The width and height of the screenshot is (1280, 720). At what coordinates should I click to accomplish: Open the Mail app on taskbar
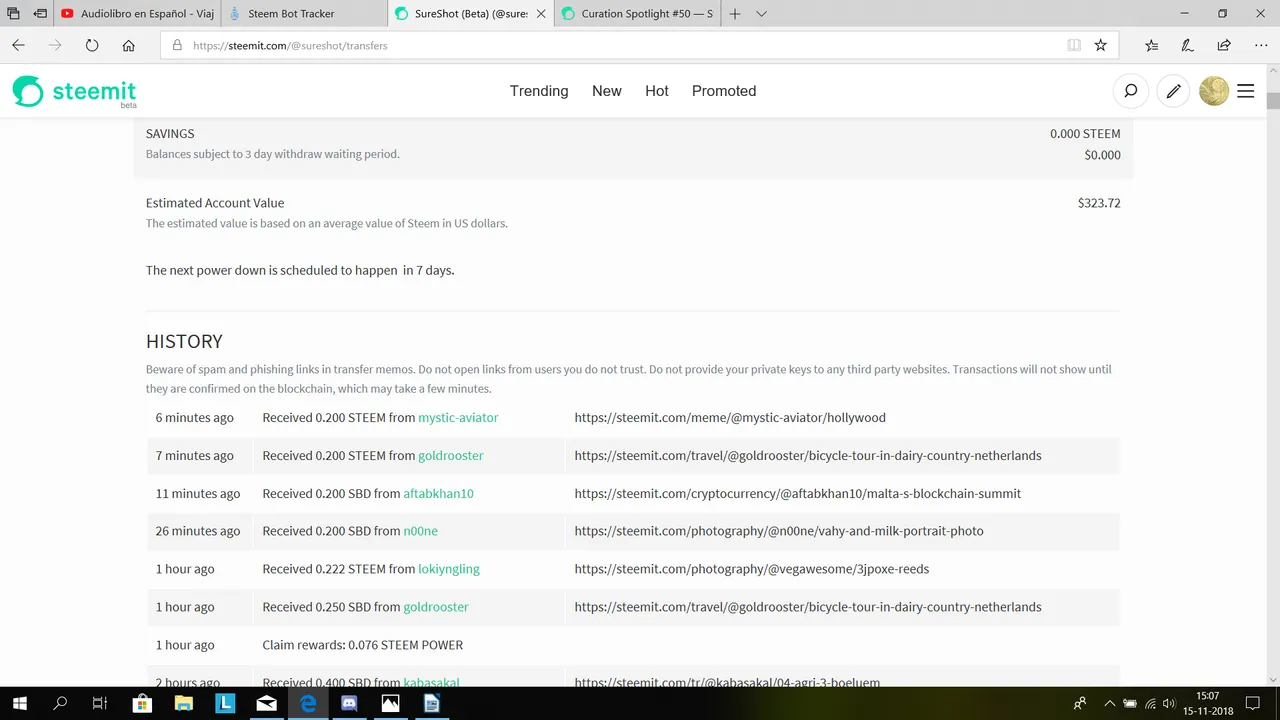(x=267, y=703)
